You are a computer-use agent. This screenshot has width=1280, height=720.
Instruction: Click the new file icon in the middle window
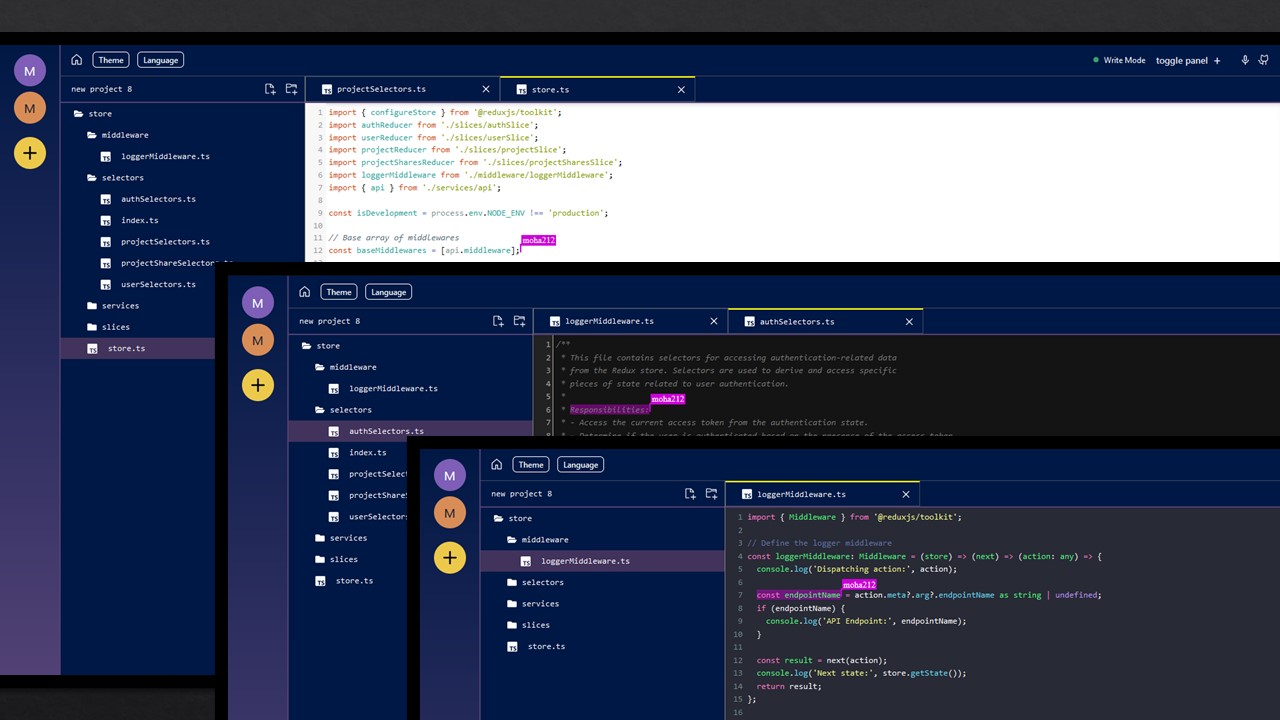[x=498, y=321]
